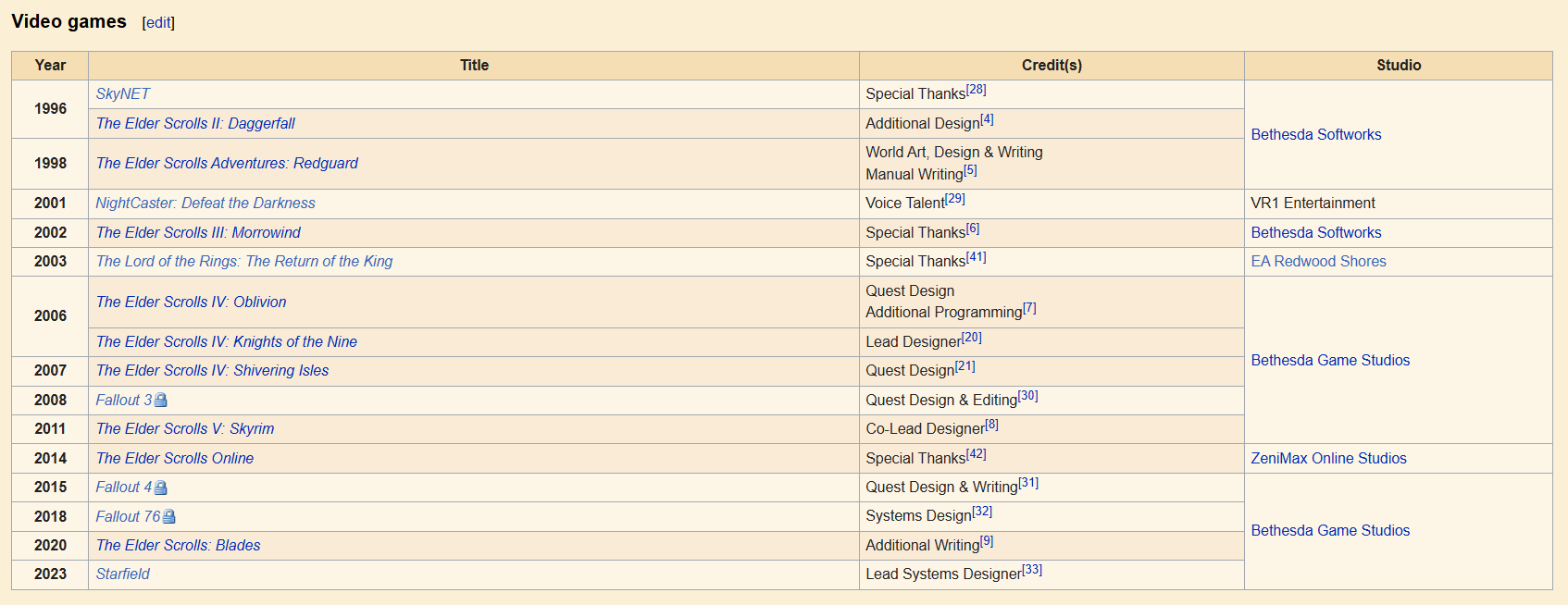Screen dimensions: 1568x605
Task: Open The Elder Scrolls IV: Shivering Isles link
Action: (x=212, y=371)
